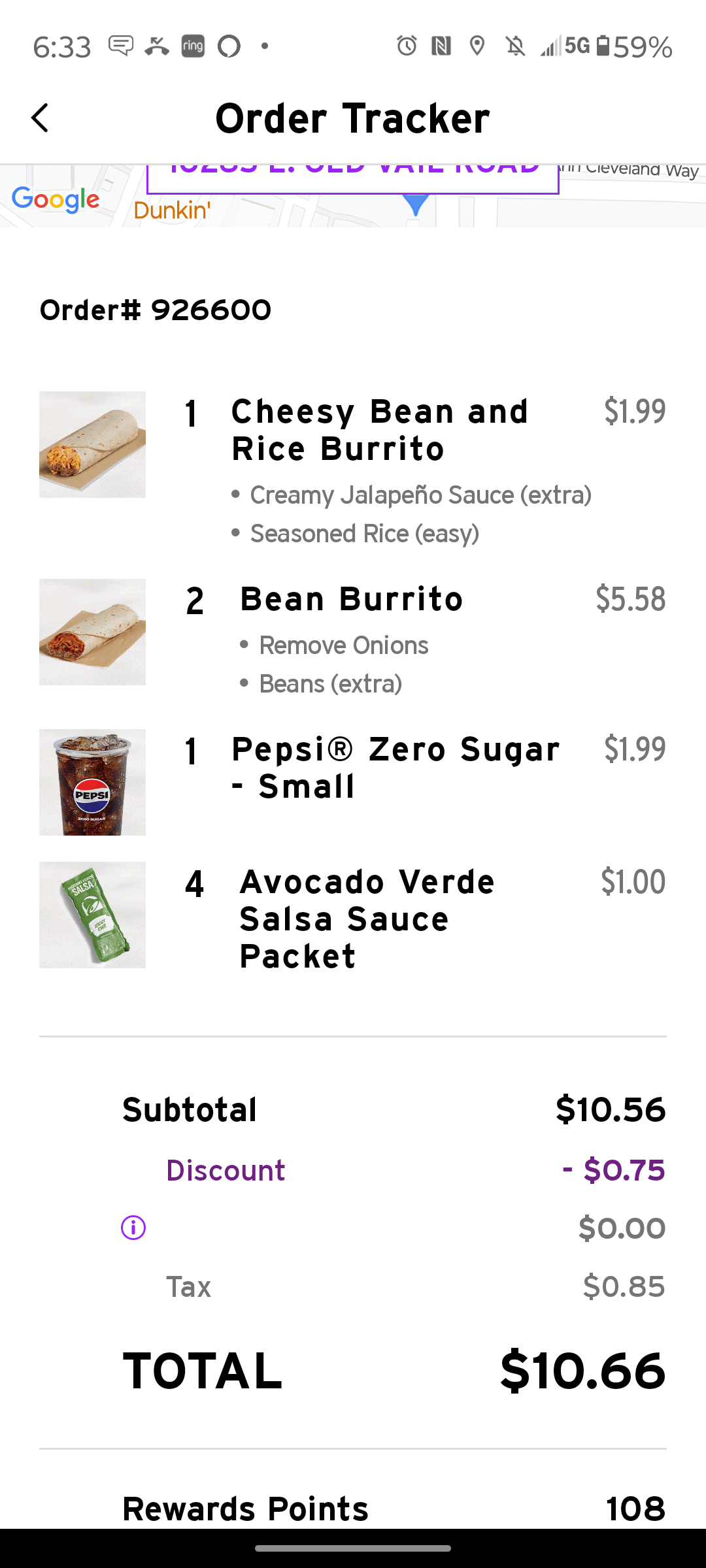Tap the Pepsi Zero Sugar cup image
706x1568 pixels.
click(x=92, y=782)
